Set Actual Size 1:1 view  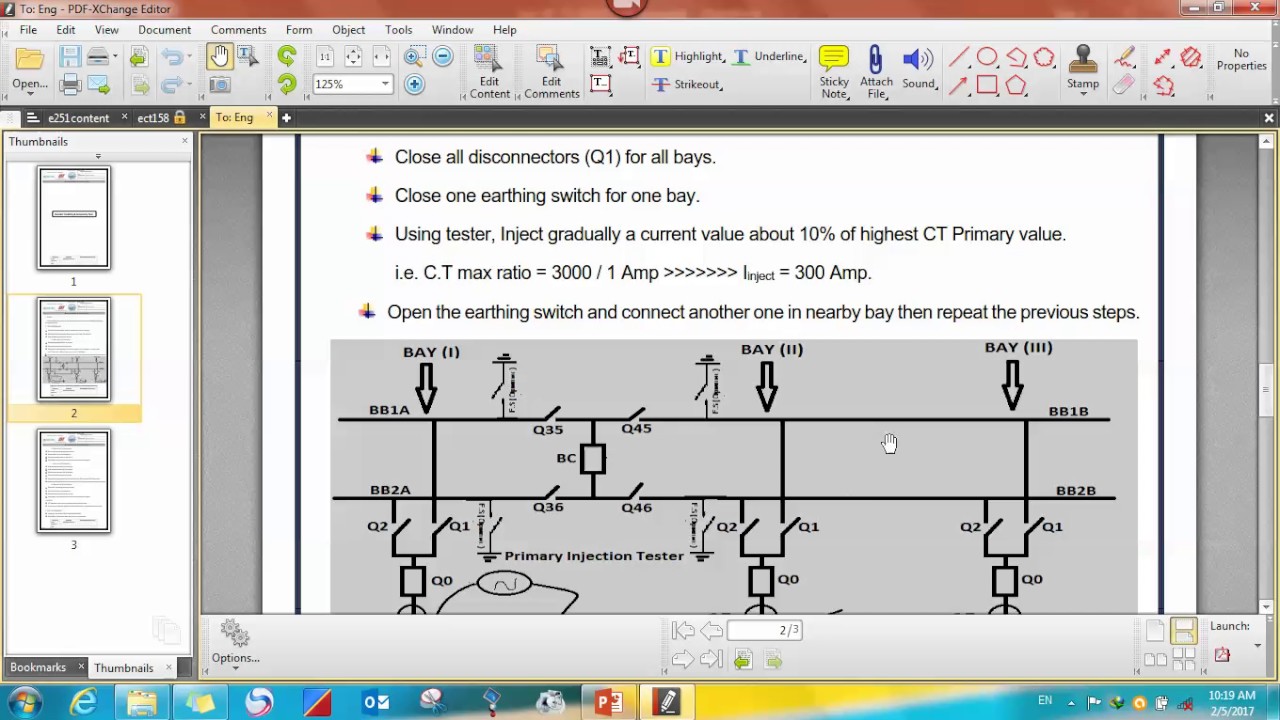325,57
